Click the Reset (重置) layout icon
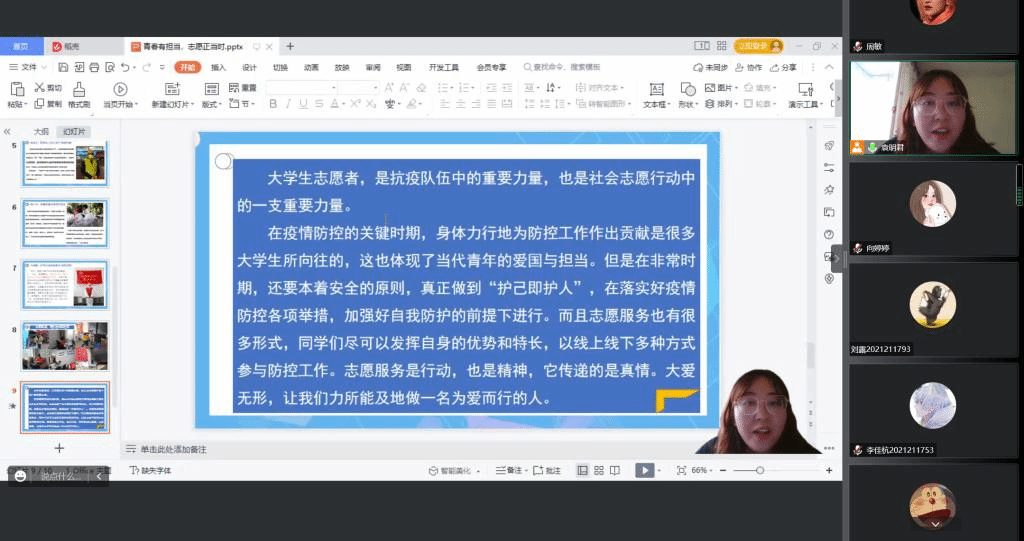This screenshot has height=541, width=1024. point(234,88)
